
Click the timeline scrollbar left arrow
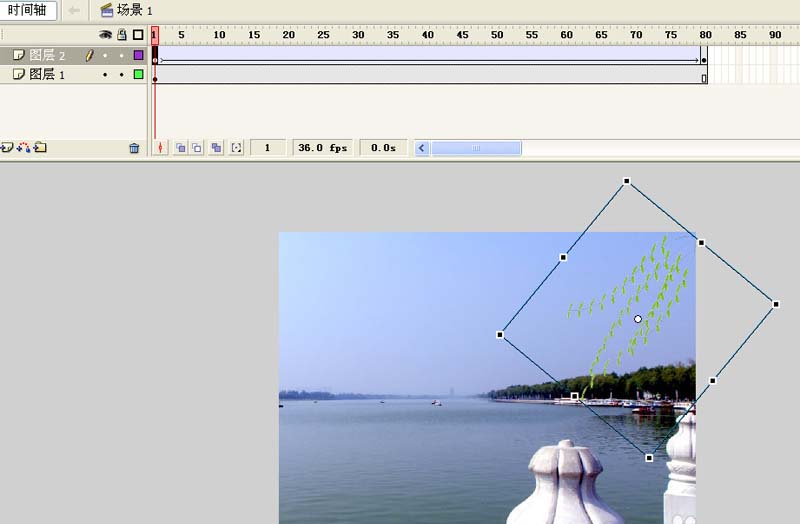tap(422, 148)
